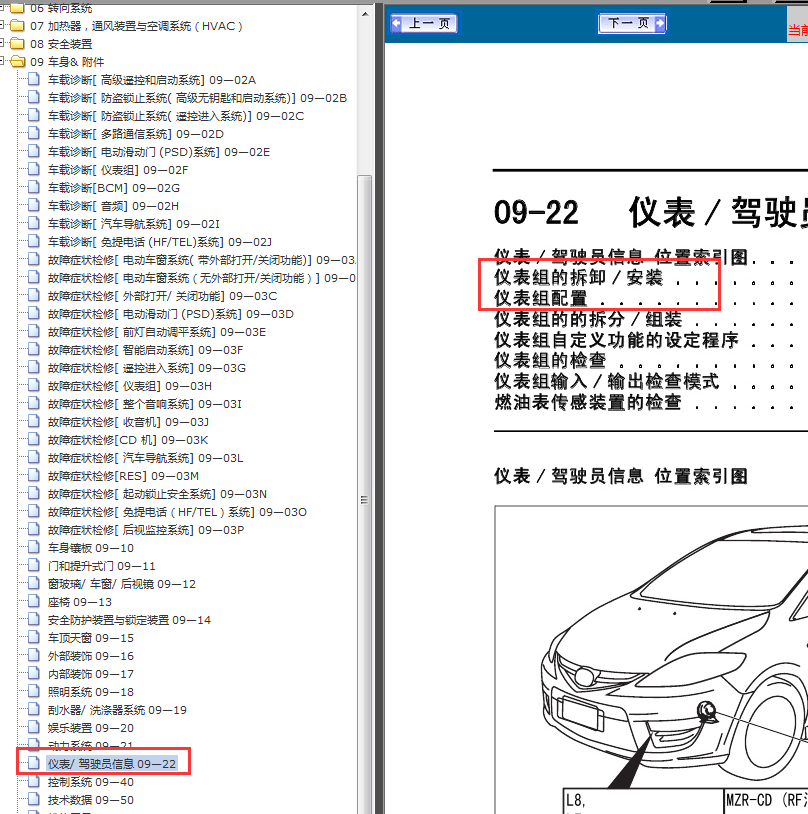Open 故障症状检修 CD机 09-03K
The height and width of the screenshot is (814, 808).
[x=128, y=440]
